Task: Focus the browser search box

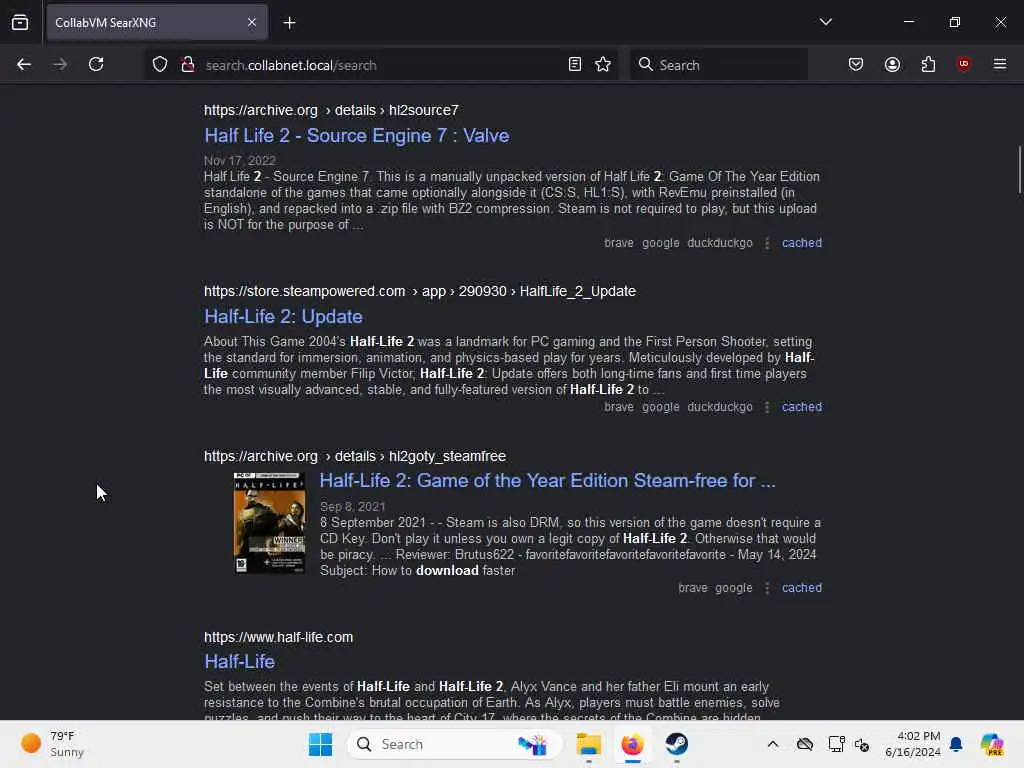Action: [x=718, y=65]
